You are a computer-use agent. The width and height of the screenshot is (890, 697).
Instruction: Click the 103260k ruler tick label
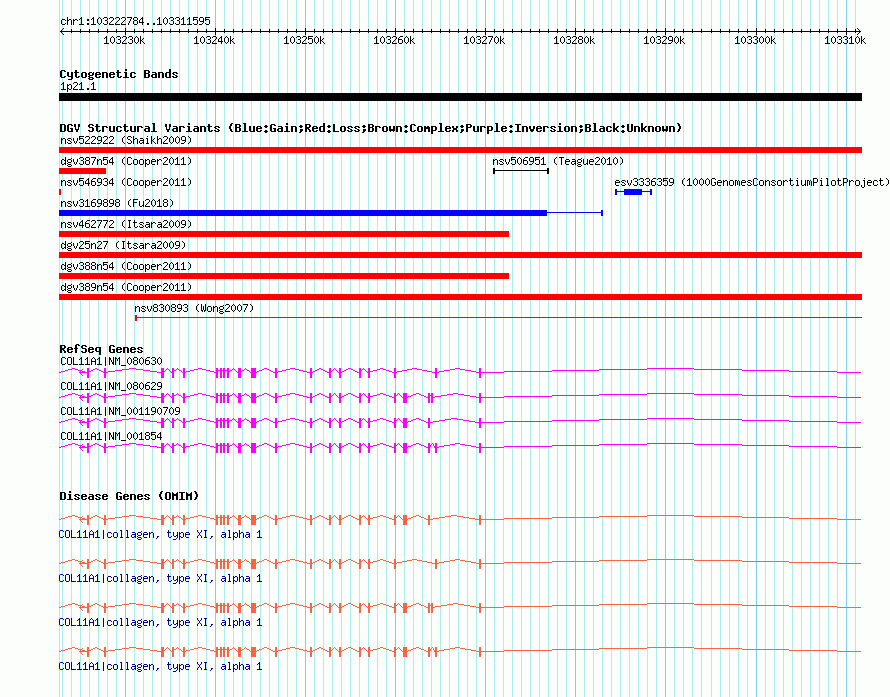394,40
